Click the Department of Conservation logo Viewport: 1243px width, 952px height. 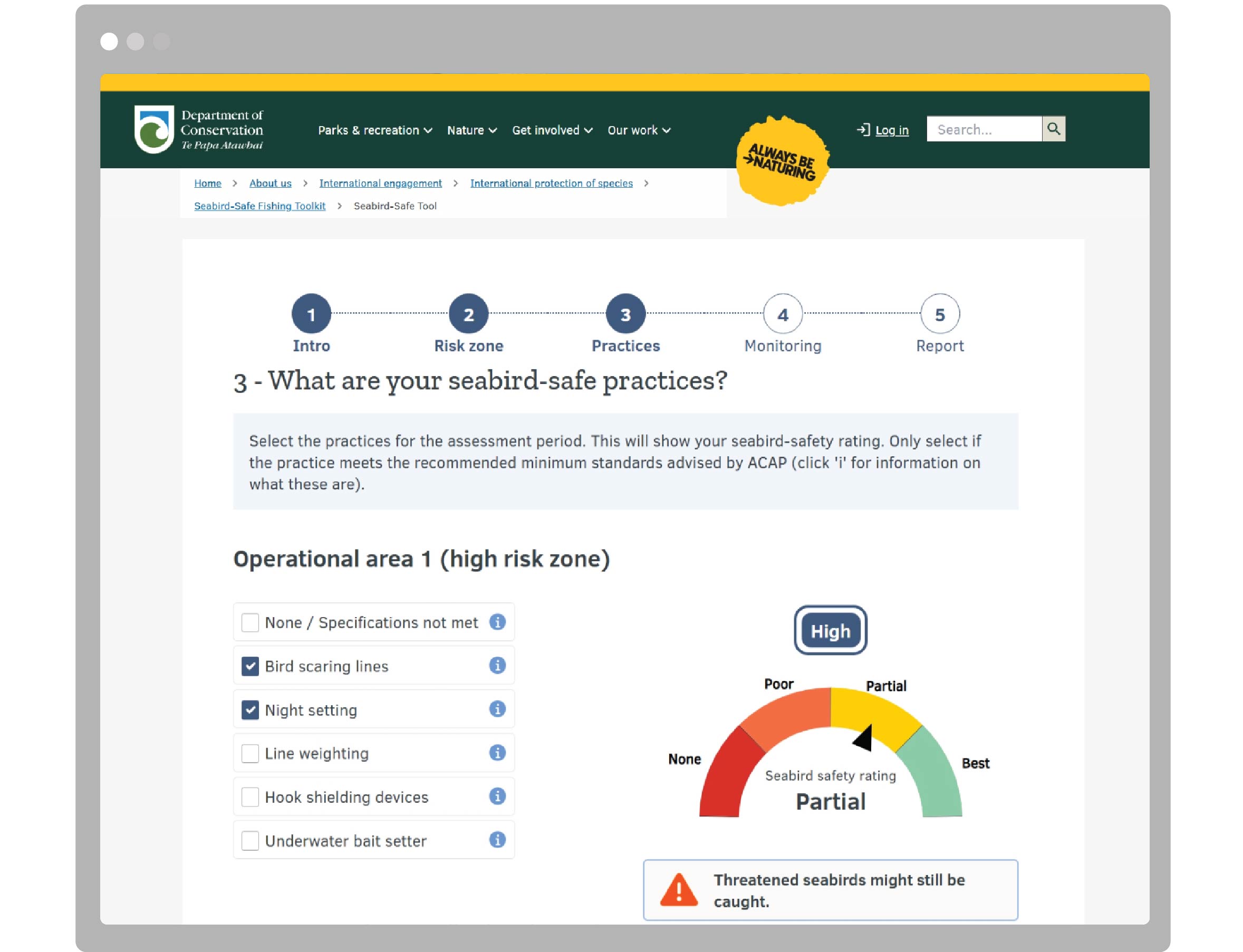click(x=198, y=129)
